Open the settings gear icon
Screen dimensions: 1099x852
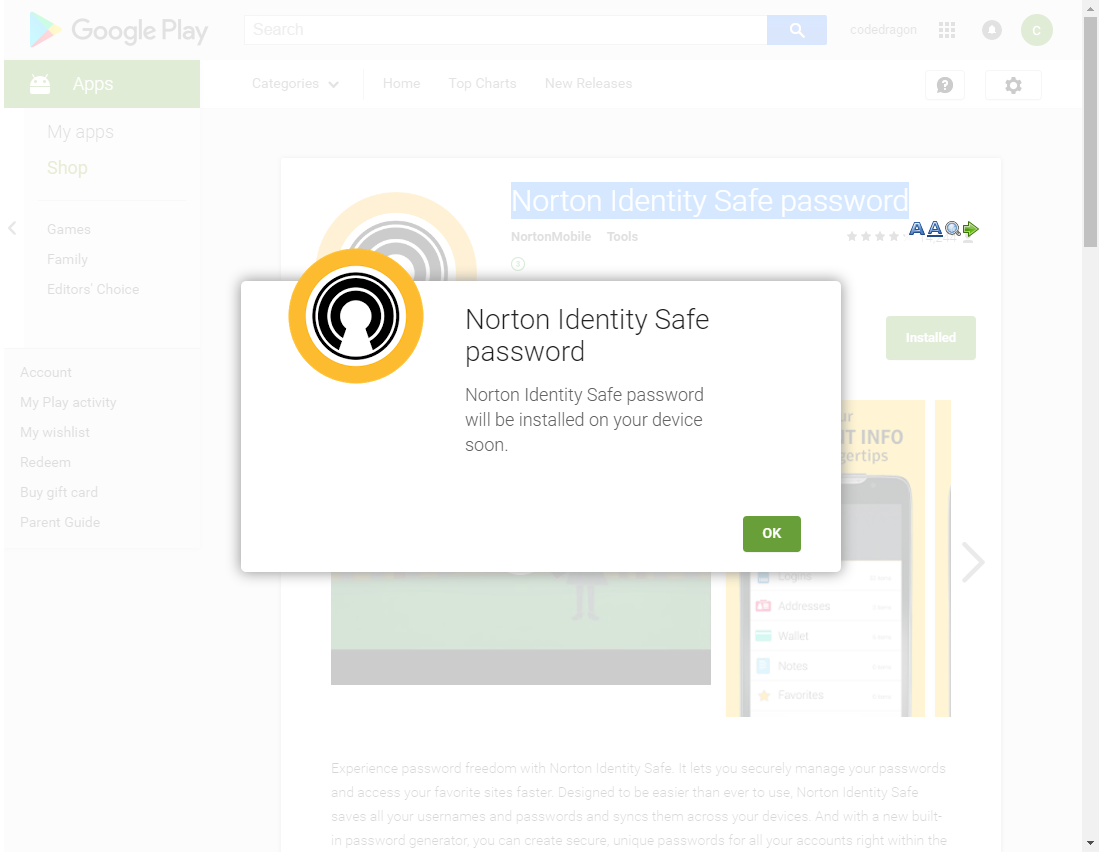1013,85
